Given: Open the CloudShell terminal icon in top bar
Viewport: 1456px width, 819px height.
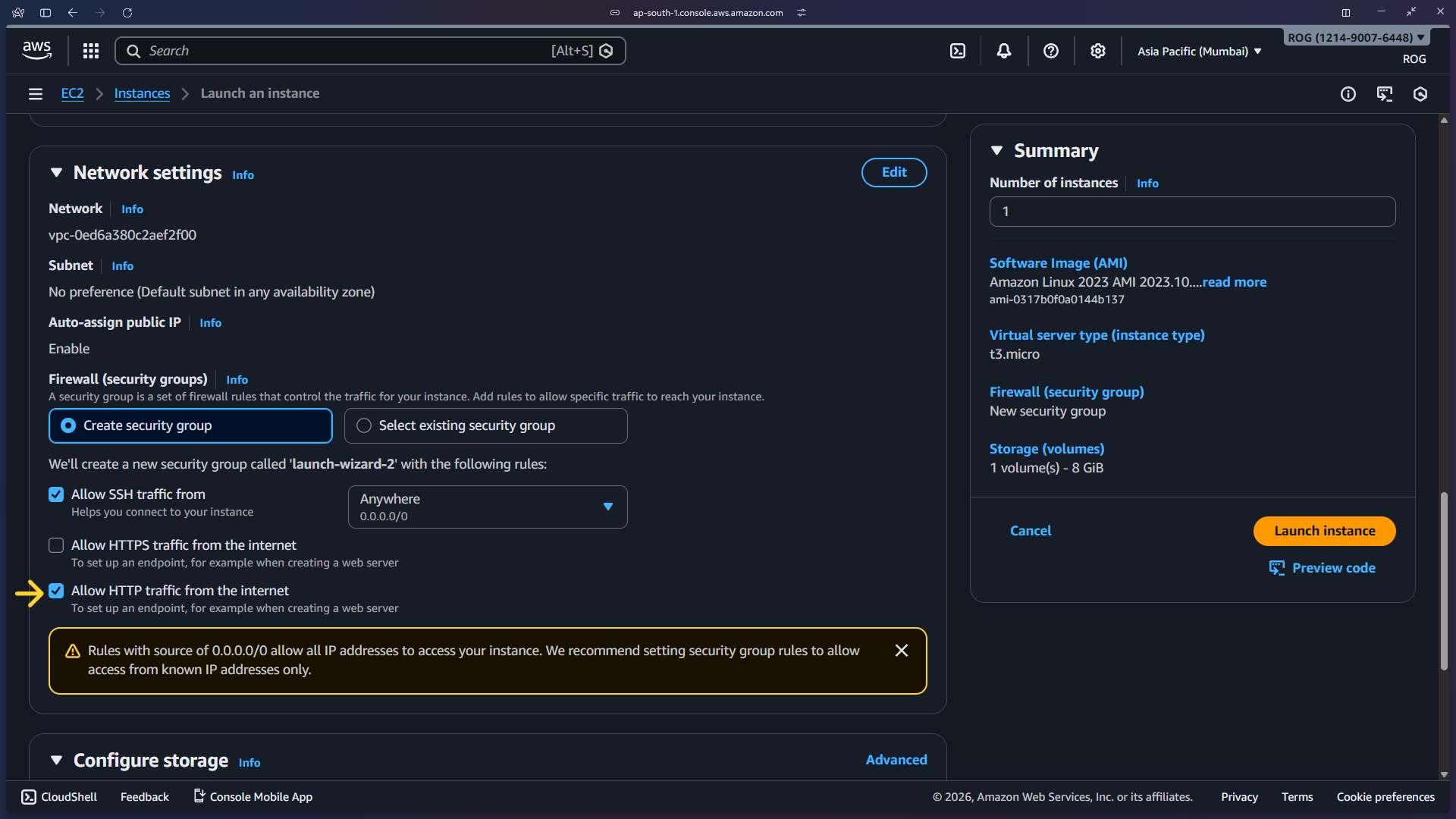Looking at the screenshot, I should click(x=958, y=50).
